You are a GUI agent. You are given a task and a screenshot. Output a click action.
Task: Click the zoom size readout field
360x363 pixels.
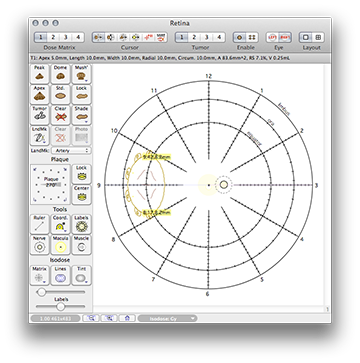coord(55,318)
